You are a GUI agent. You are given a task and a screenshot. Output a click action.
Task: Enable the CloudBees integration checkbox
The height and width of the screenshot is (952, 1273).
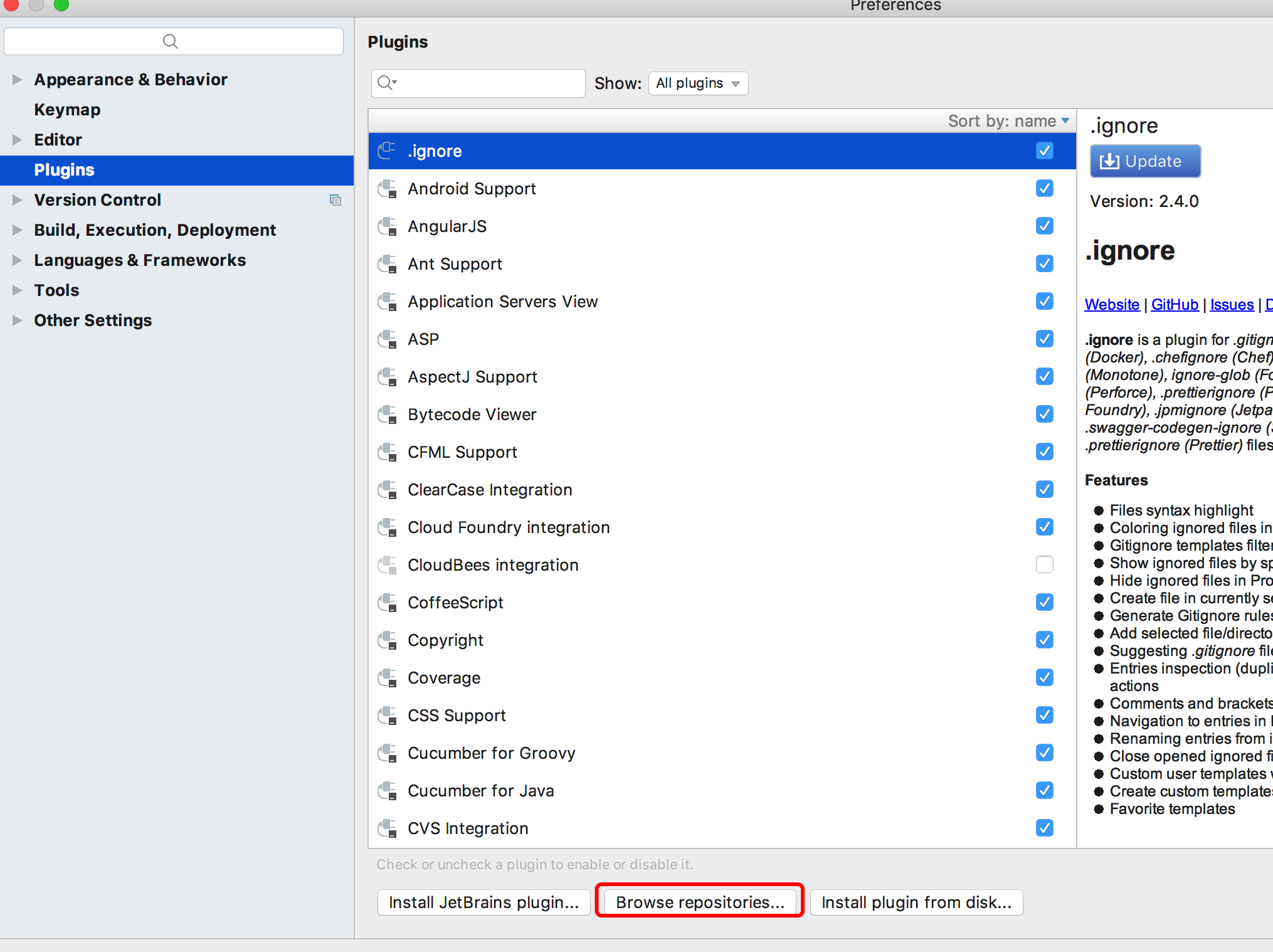pos(1044,564)
